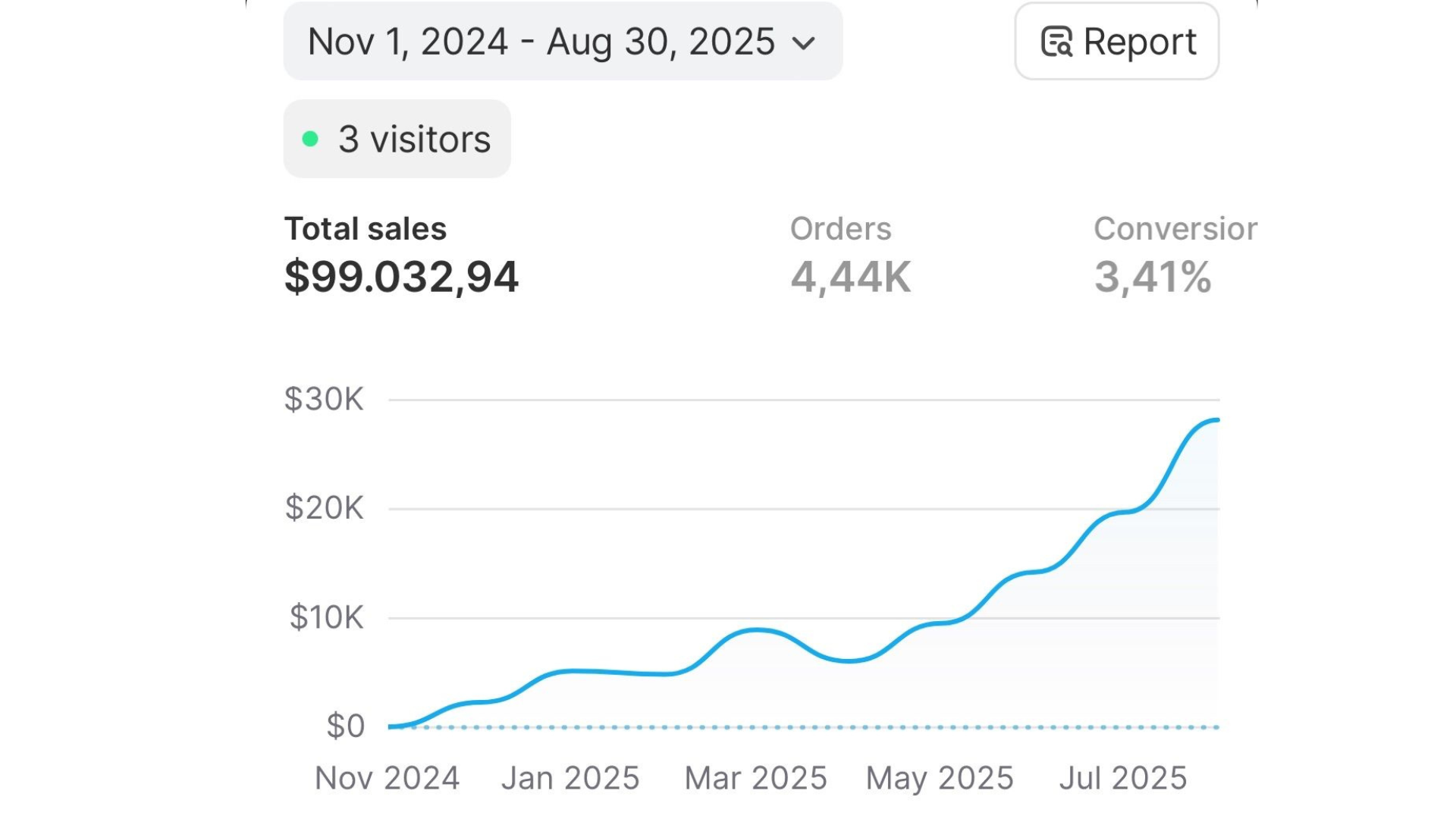Open the Report view

(1116, 42)
